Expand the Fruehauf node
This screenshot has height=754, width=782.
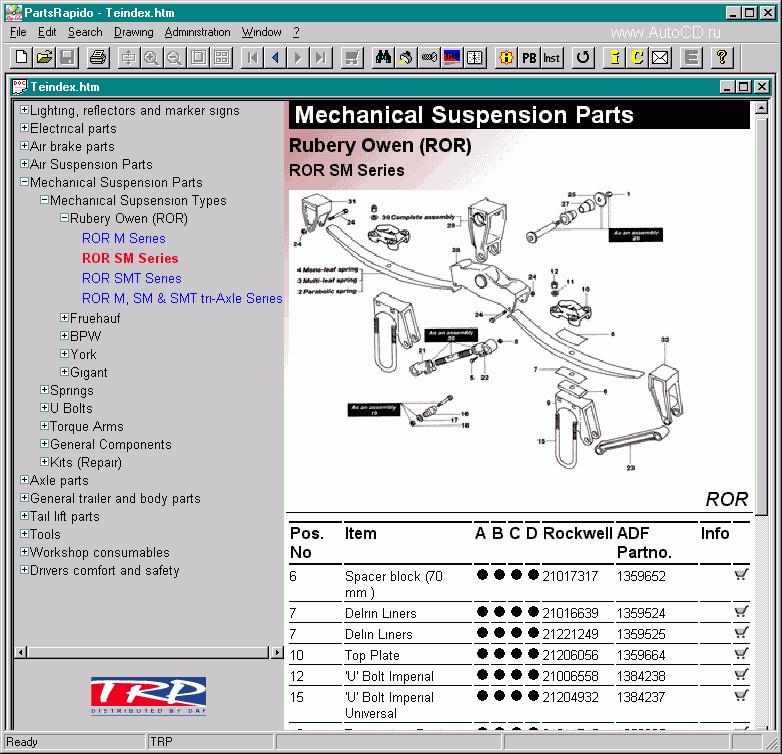tap(64, 318)
